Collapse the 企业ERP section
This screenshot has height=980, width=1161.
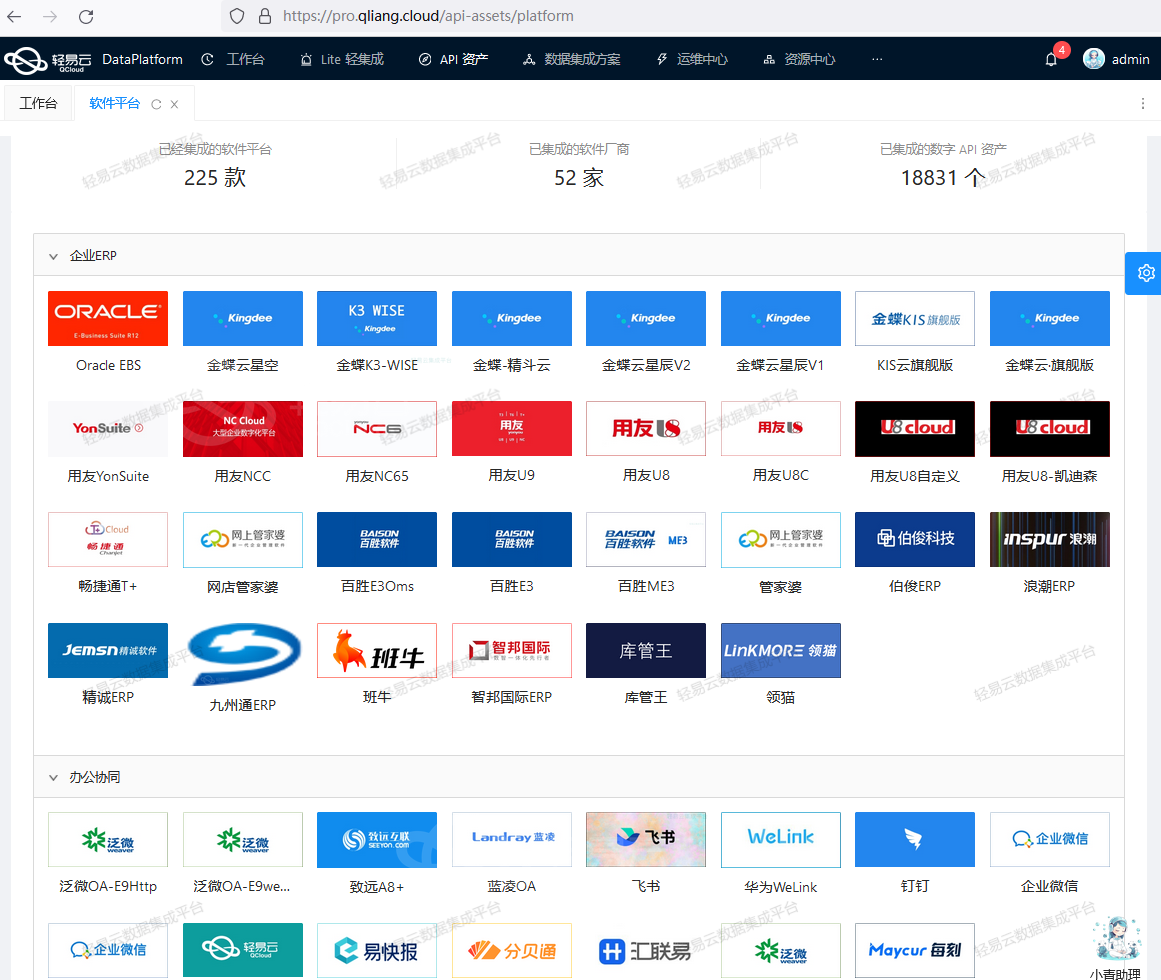click(53, 256)
